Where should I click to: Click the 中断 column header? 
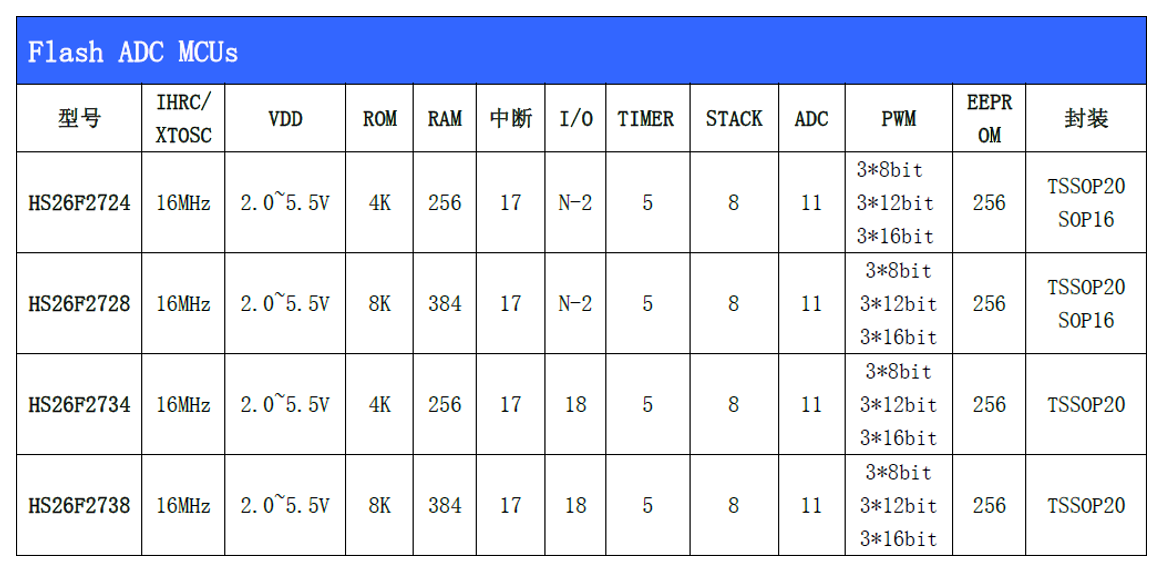pos(511,119)
